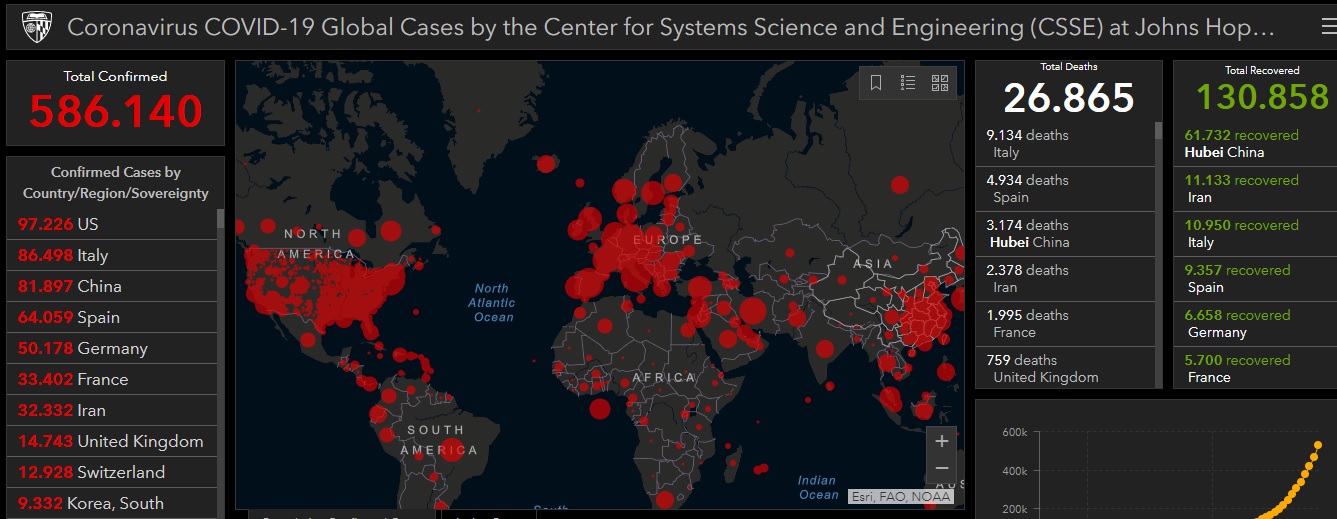Select Korea, South in confirmed list
The height and width of the screenshot is (519, 1337).
(111, 503)
